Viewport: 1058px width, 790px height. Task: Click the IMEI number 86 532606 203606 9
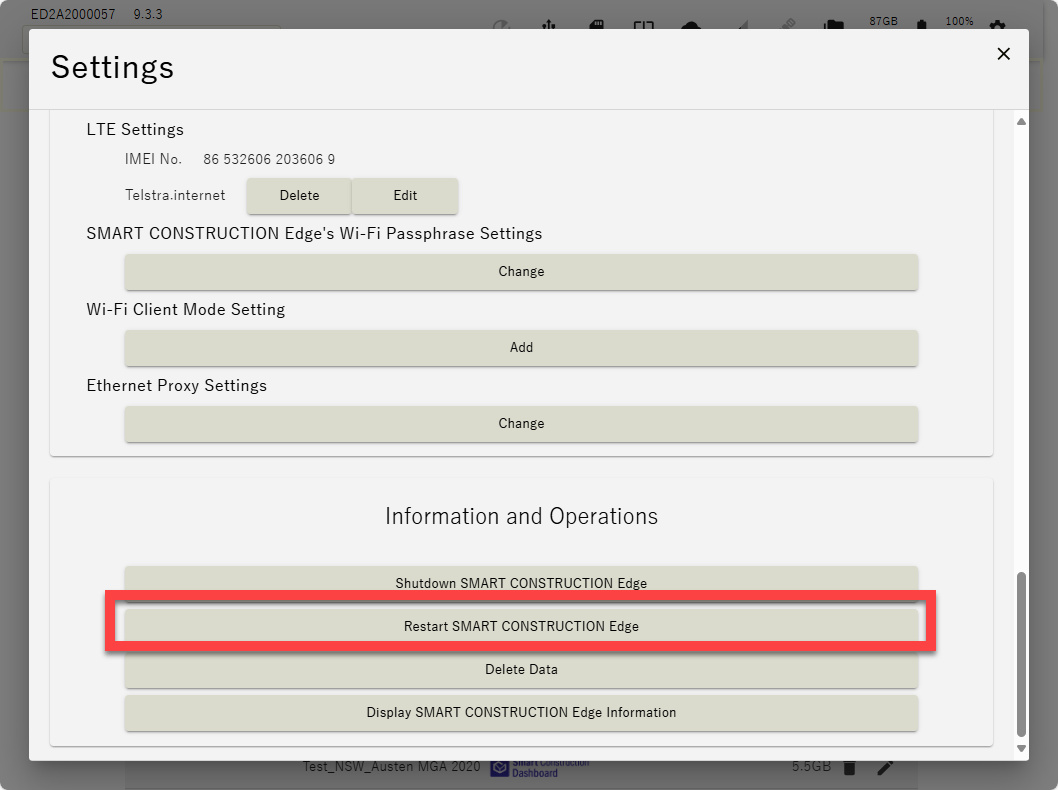[269, 159]
